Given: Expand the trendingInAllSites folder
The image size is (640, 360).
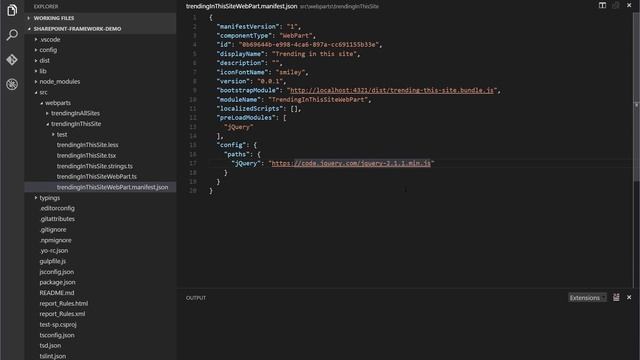Looking at the screenshot, I should (75, 113).
